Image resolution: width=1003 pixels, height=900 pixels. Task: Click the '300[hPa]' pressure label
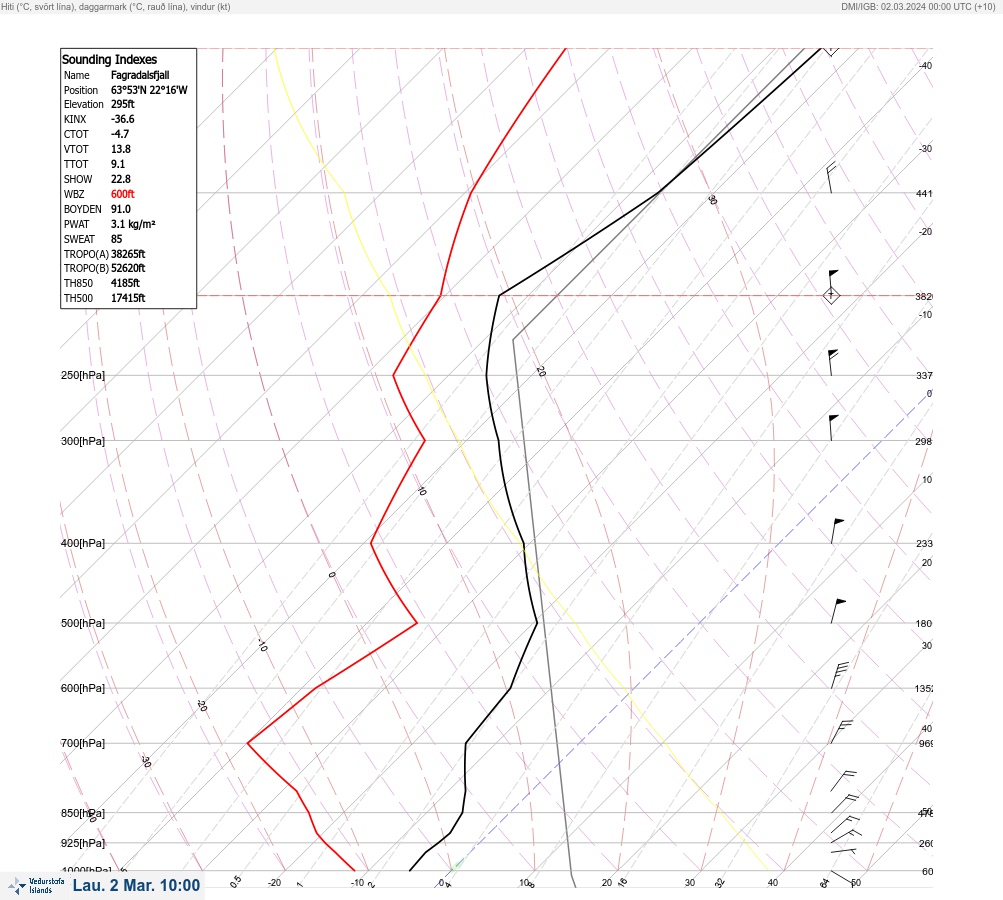pyautogui.click(x=83, y=441)
